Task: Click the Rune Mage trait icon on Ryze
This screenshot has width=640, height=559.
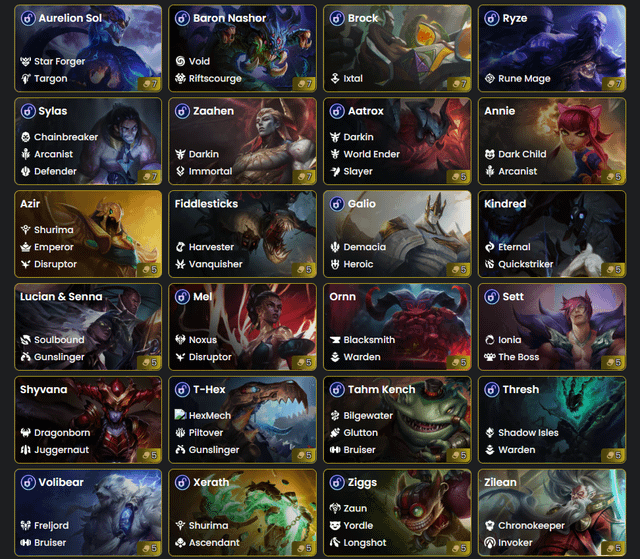Action: coord(489,78)
